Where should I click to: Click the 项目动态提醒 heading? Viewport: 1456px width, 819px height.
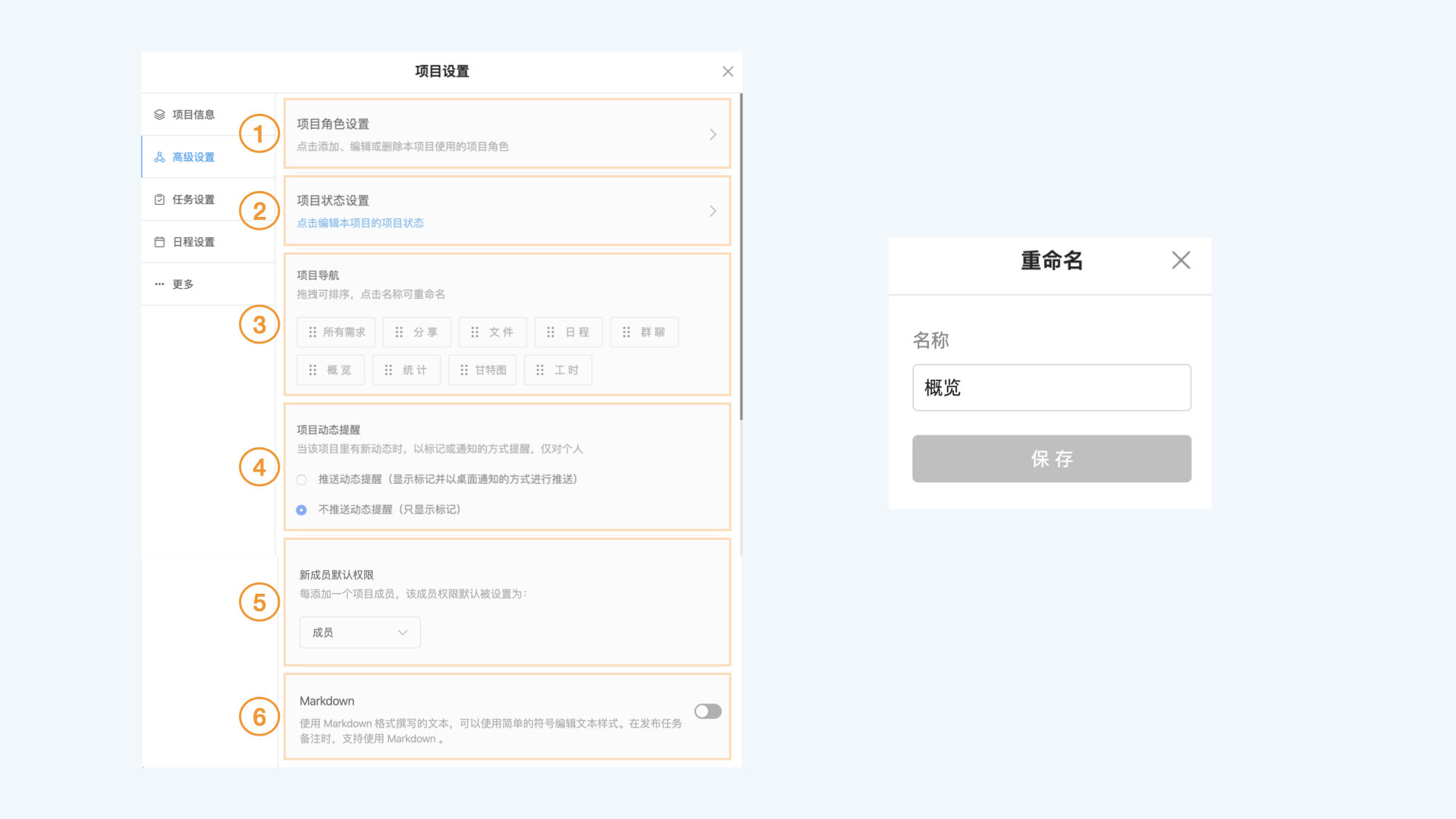point(328,430)
